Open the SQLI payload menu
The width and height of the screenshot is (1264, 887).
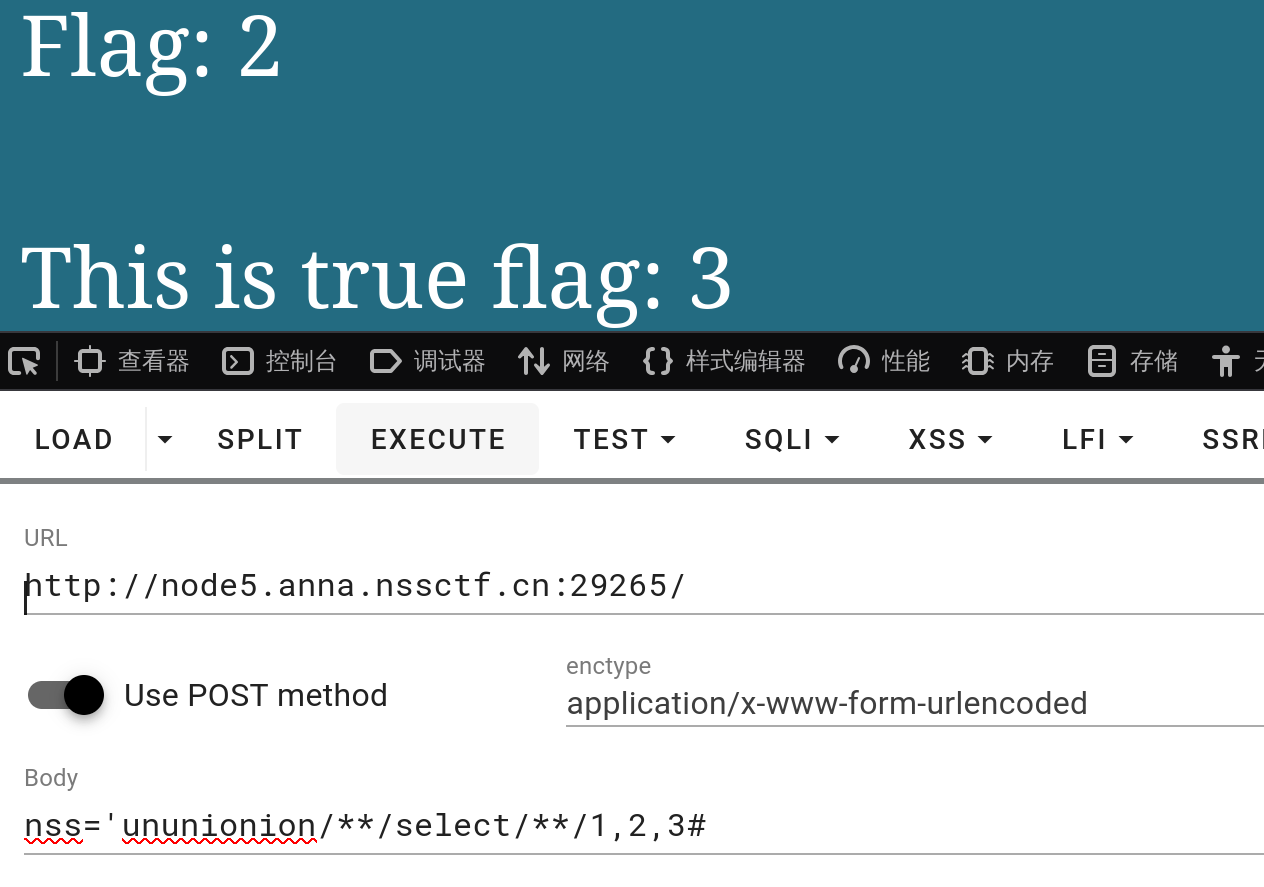tap(792, 439)
